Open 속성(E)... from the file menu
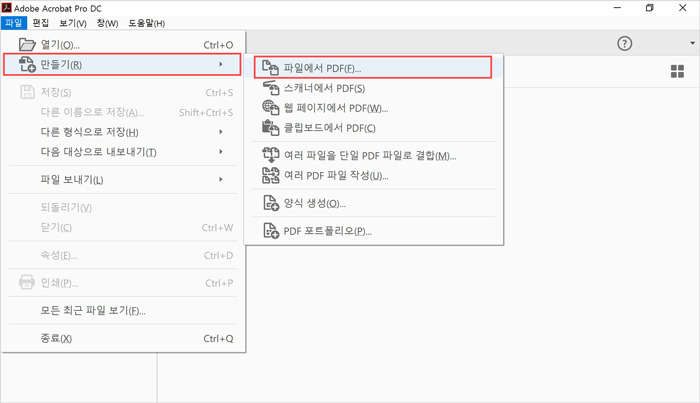 pos(123,255)
